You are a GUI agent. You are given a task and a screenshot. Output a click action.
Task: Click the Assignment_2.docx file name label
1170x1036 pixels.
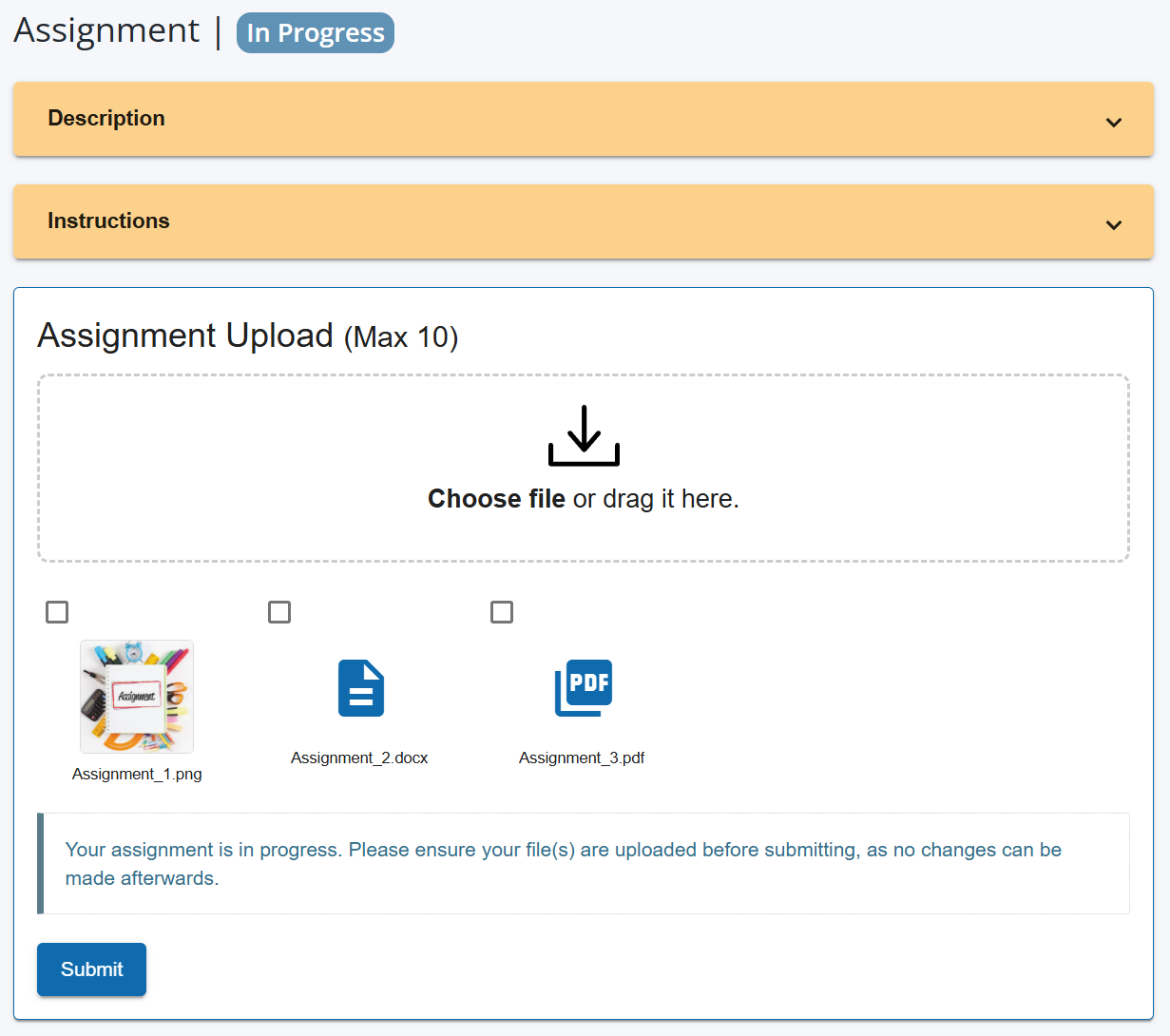359,758
